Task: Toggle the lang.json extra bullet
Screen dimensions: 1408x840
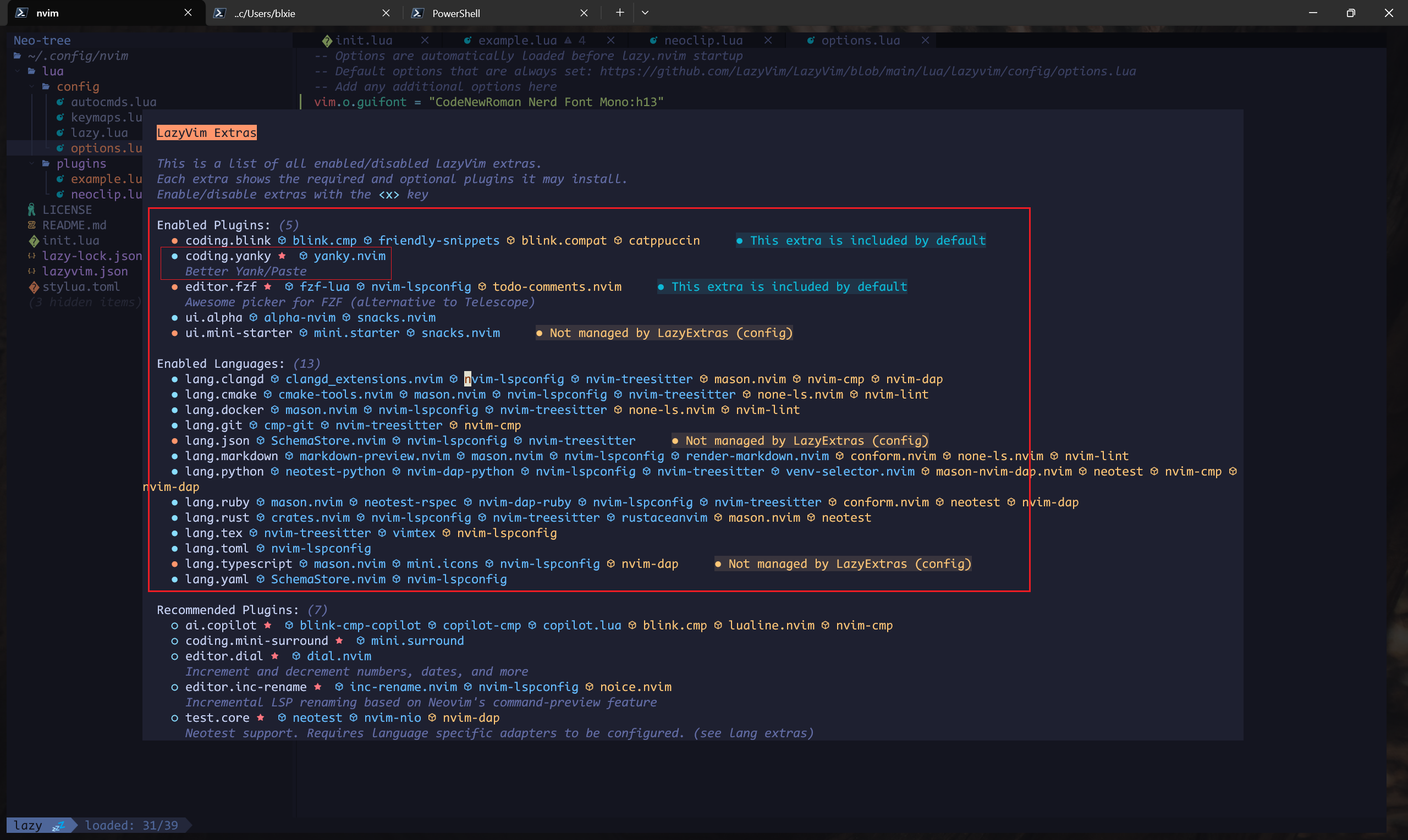Action: pos(174,441)
